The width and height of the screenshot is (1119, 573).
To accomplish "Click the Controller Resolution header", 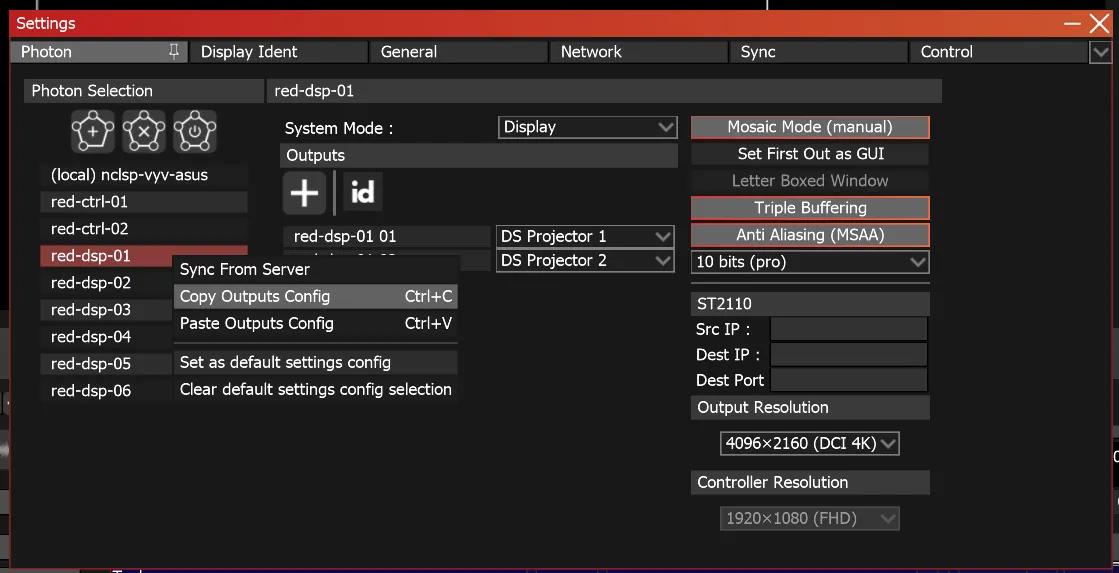I will [x=810, y=482].
